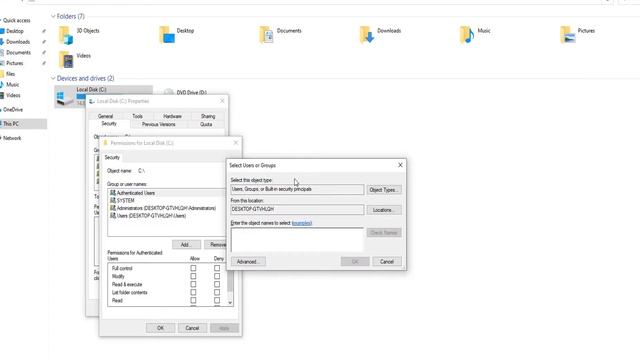The width and height of the screenshot is (640, 360).
Task: Check Deny for Read & execute
Action: click(217, 284)
